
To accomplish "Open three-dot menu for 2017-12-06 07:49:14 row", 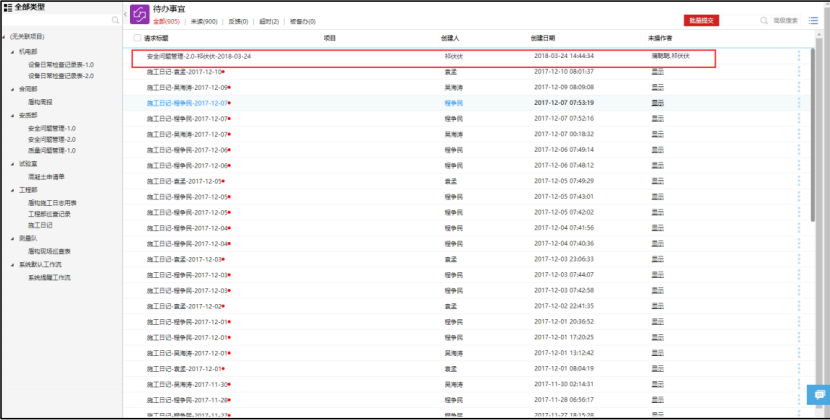I will (x=799, y=150).
